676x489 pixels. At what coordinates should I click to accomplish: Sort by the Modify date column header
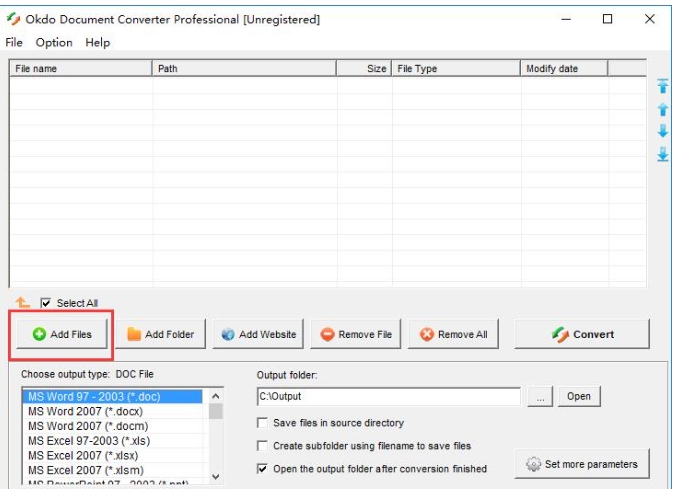pos(564,69)
